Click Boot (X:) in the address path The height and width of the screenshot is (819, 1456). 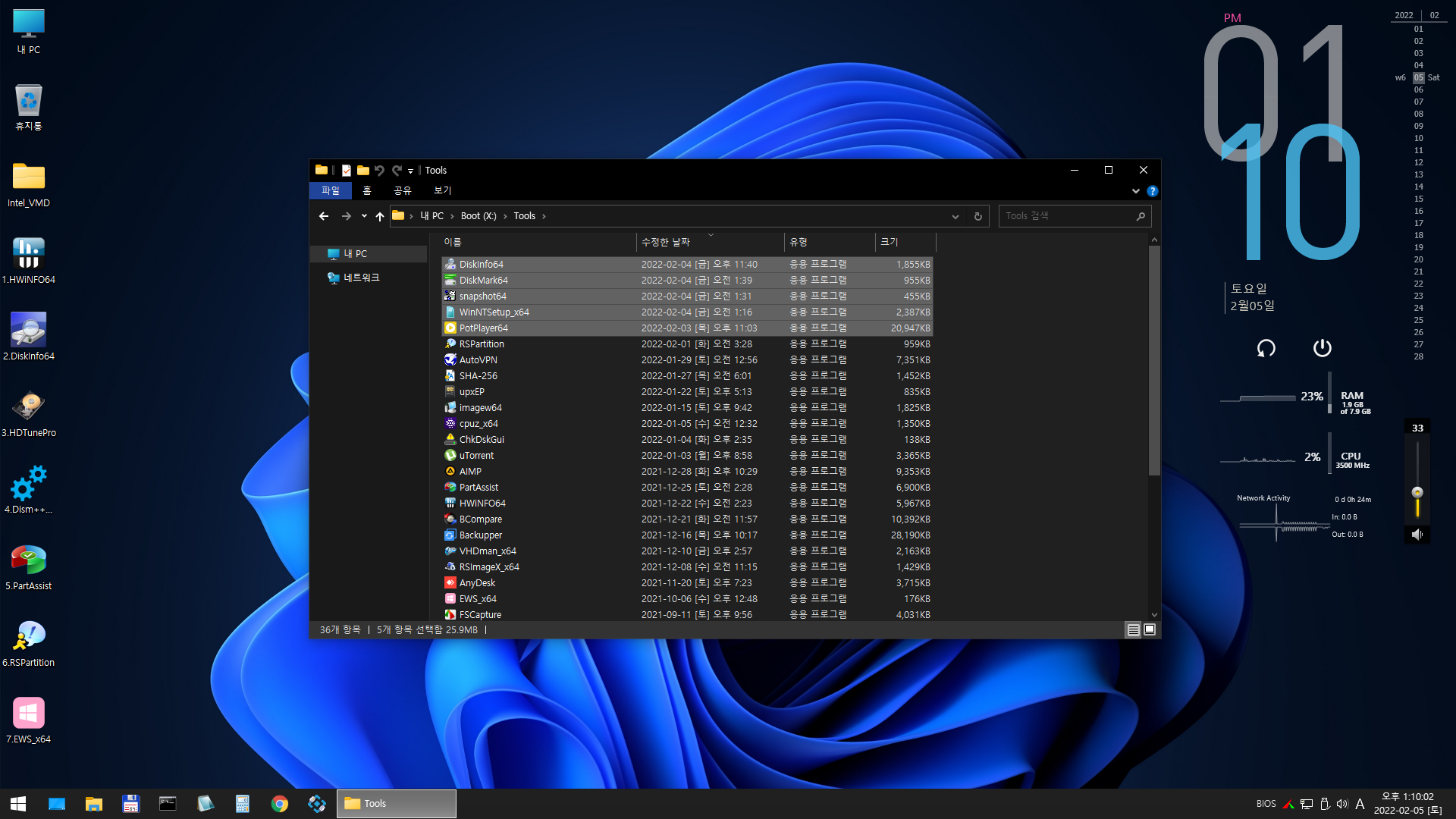[x=479, y=216]
